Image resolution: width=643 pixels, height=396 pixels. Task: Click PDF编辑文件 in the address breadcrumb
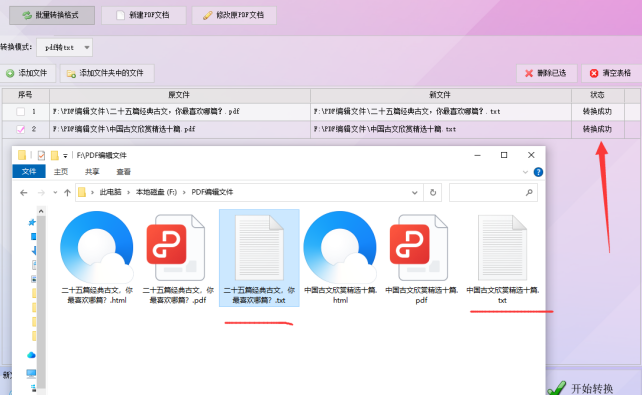click(x=212, y=192)
